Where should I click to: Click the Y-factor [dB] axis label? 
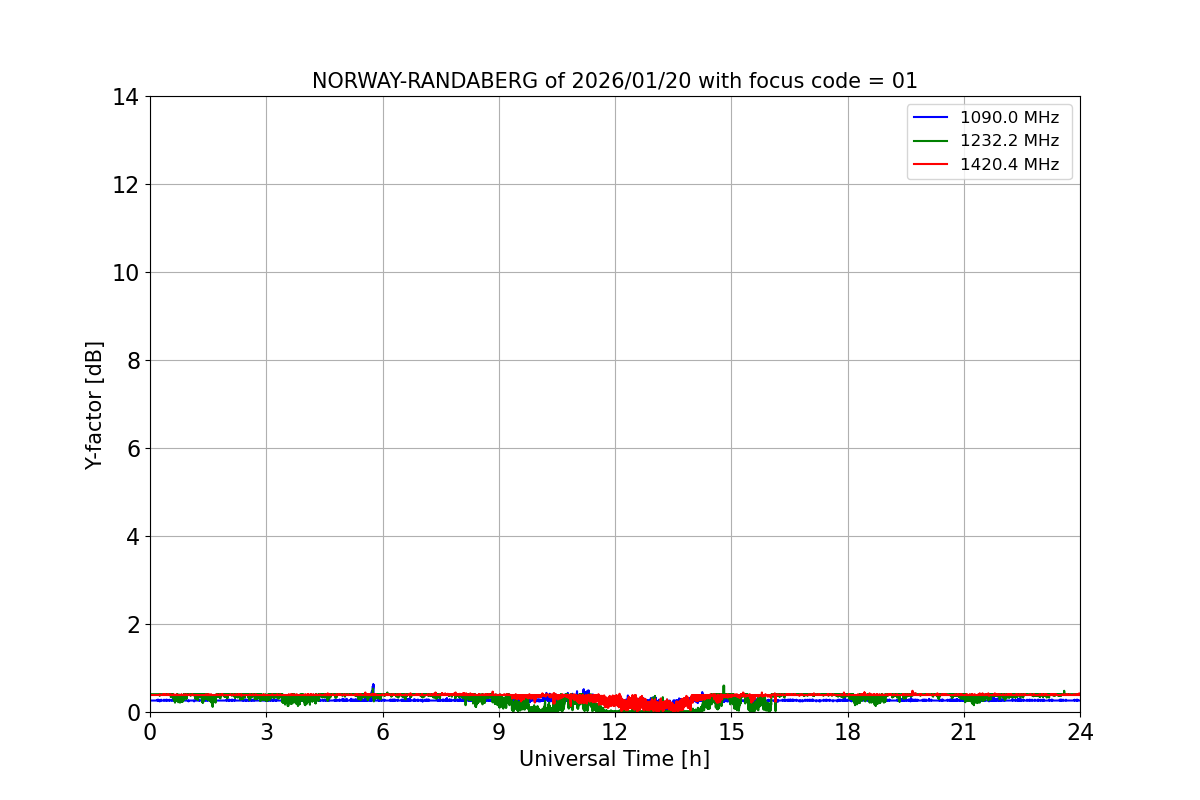point(94,405)
